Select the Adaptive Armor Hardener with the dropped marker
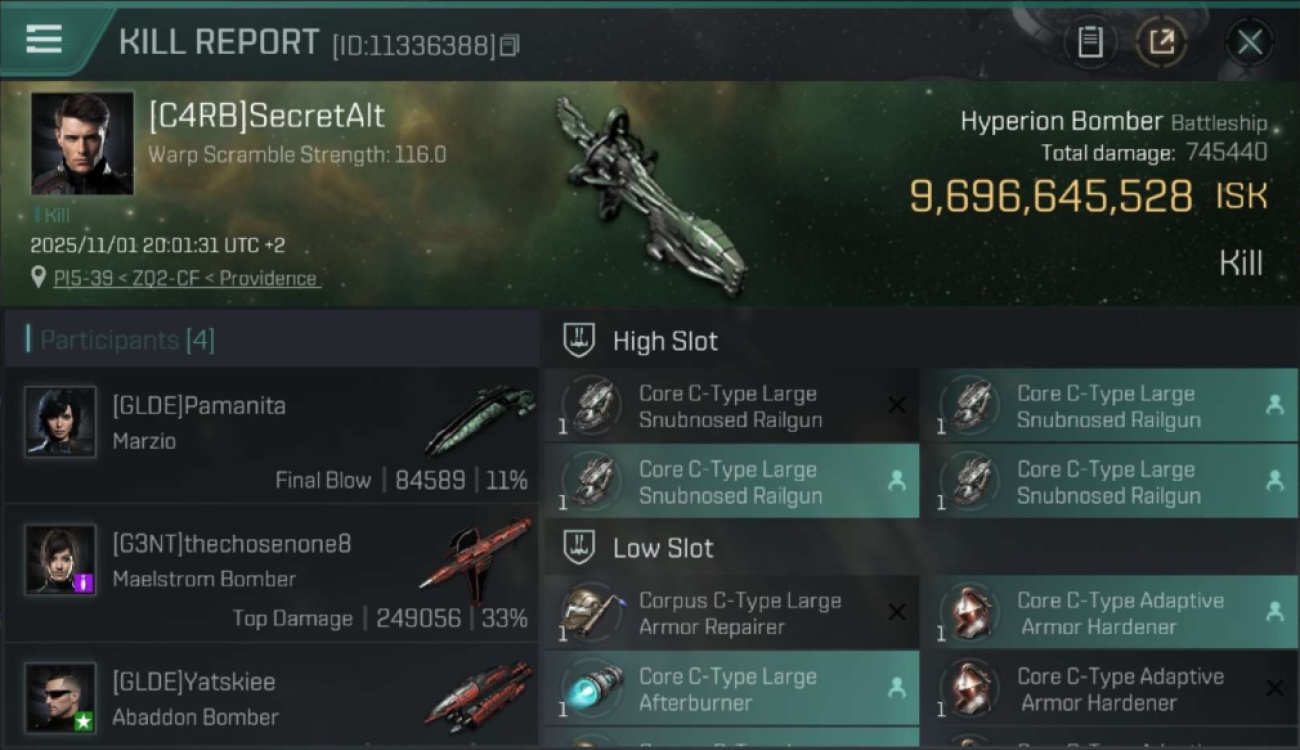 point(1109,612)
